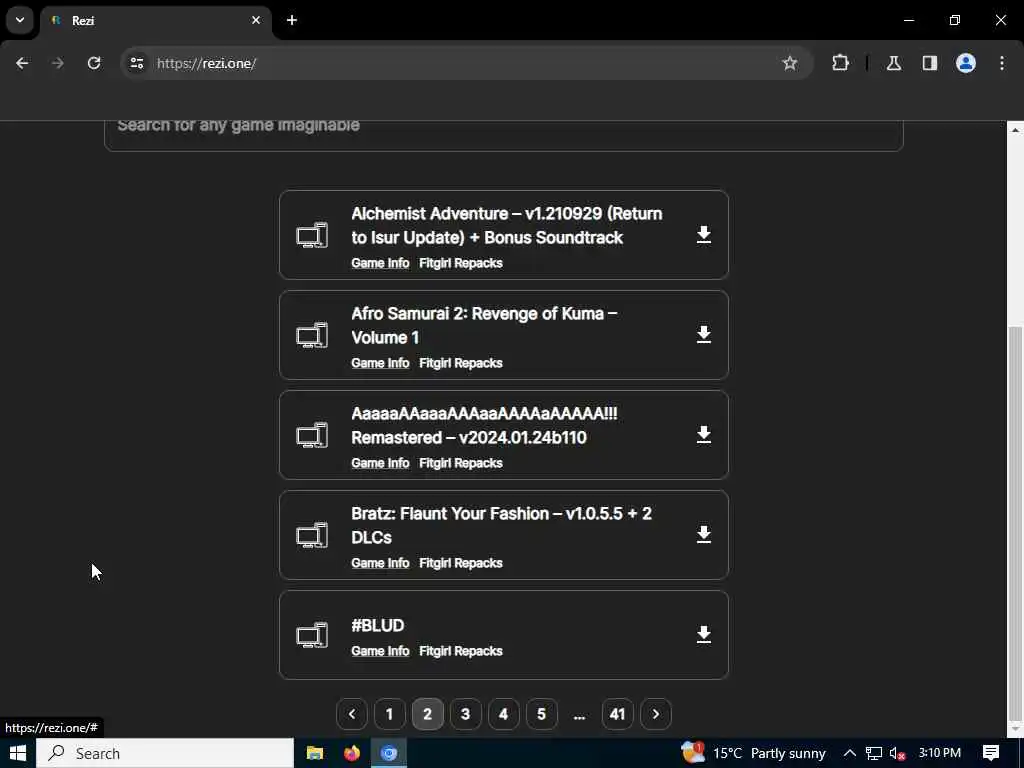Viewport: 1024px width, 768px height.
Task: Go back with the browser back arrow
Action: (x=22, y=63)
